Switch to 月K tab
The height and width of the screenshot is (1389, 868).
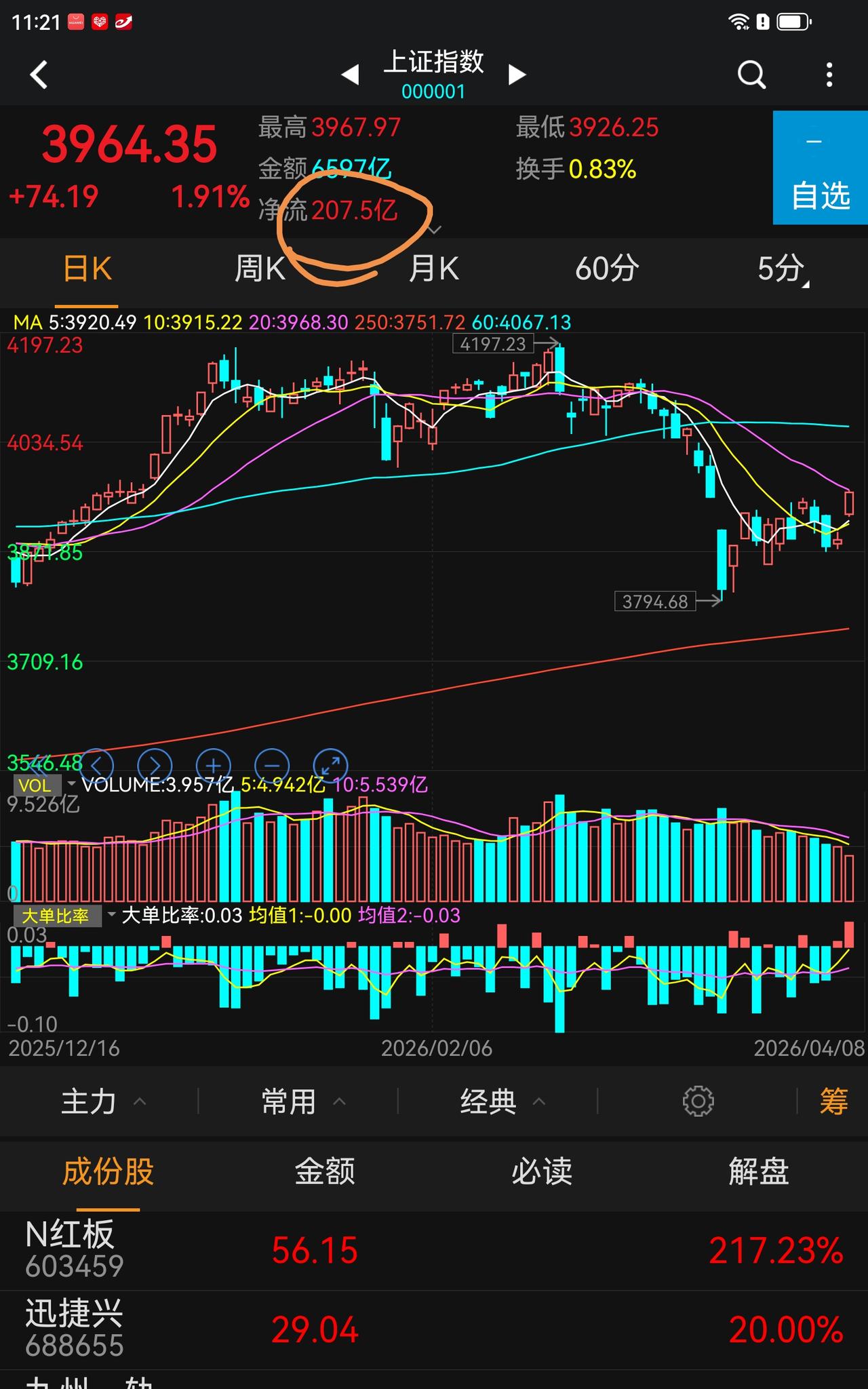coord(433,269)
